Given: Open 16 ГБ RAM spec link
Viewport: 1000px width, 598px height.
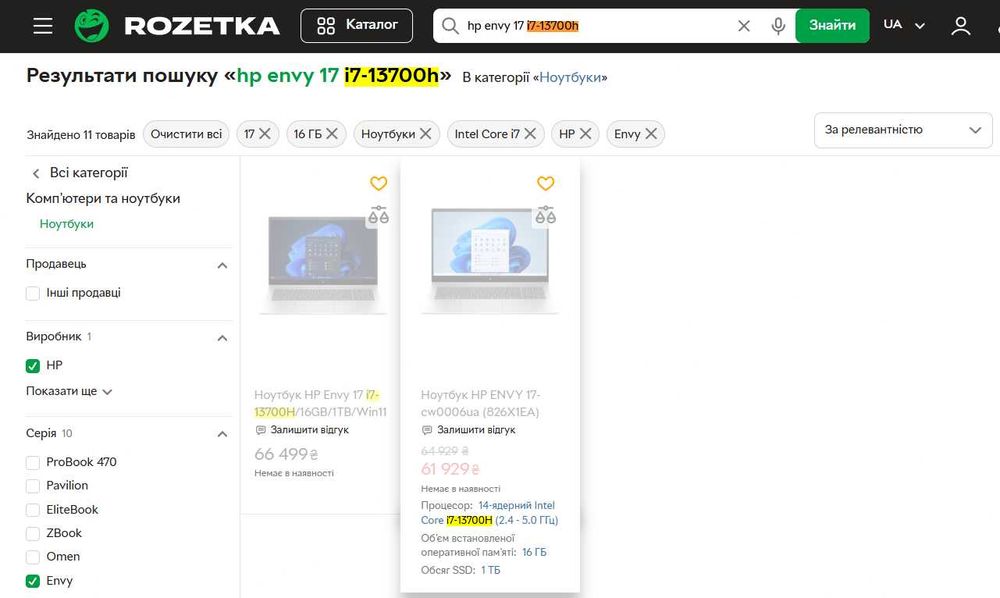Looking at the screenshot, I should click(534, 553).
